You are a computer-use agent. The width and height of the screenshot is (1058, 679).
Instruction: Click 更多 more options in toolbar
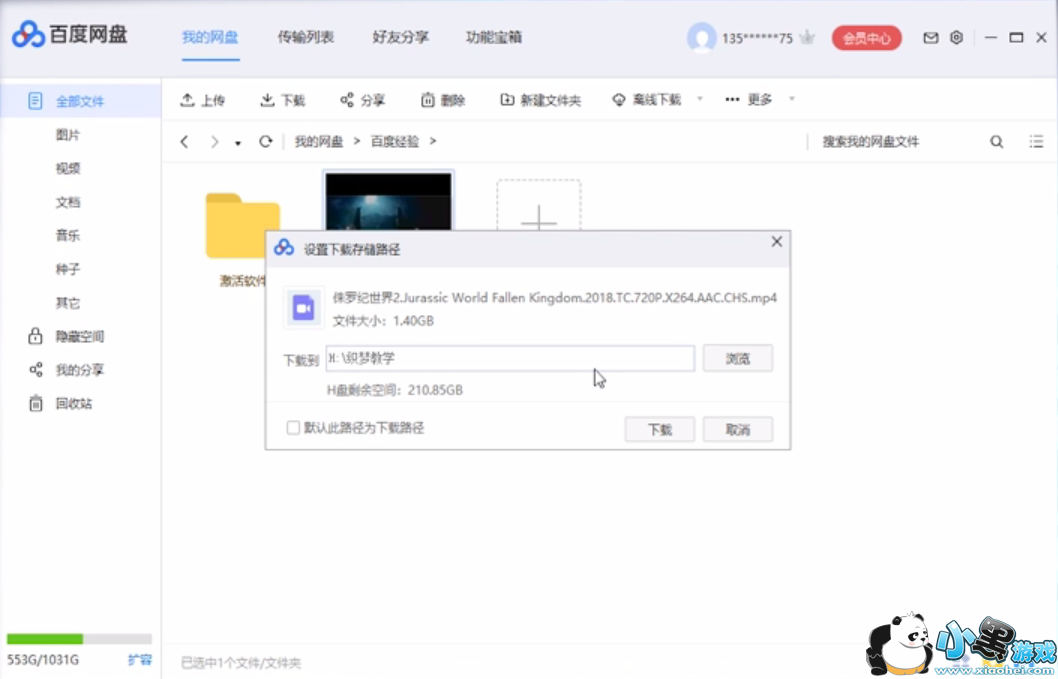(x=748, y=100)
